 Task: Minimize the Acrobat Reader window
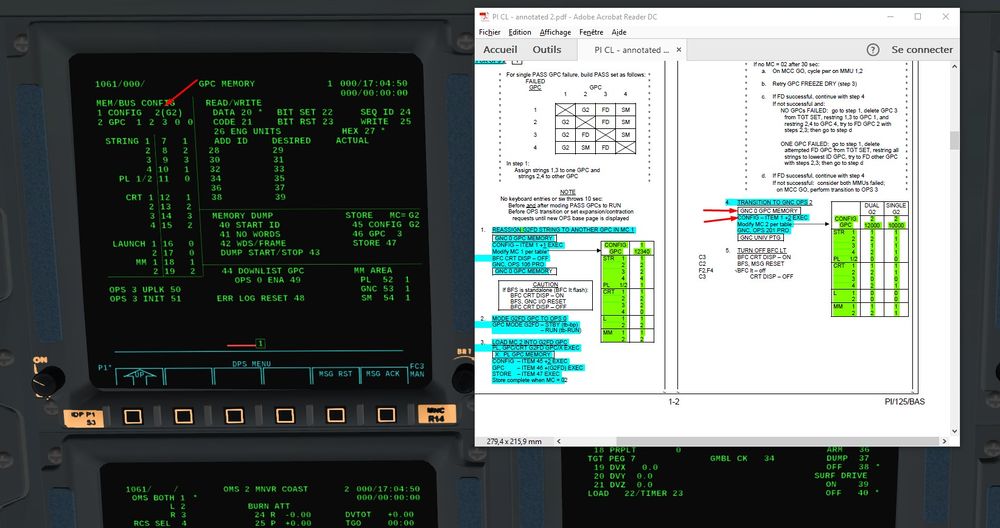click(889, 17)
